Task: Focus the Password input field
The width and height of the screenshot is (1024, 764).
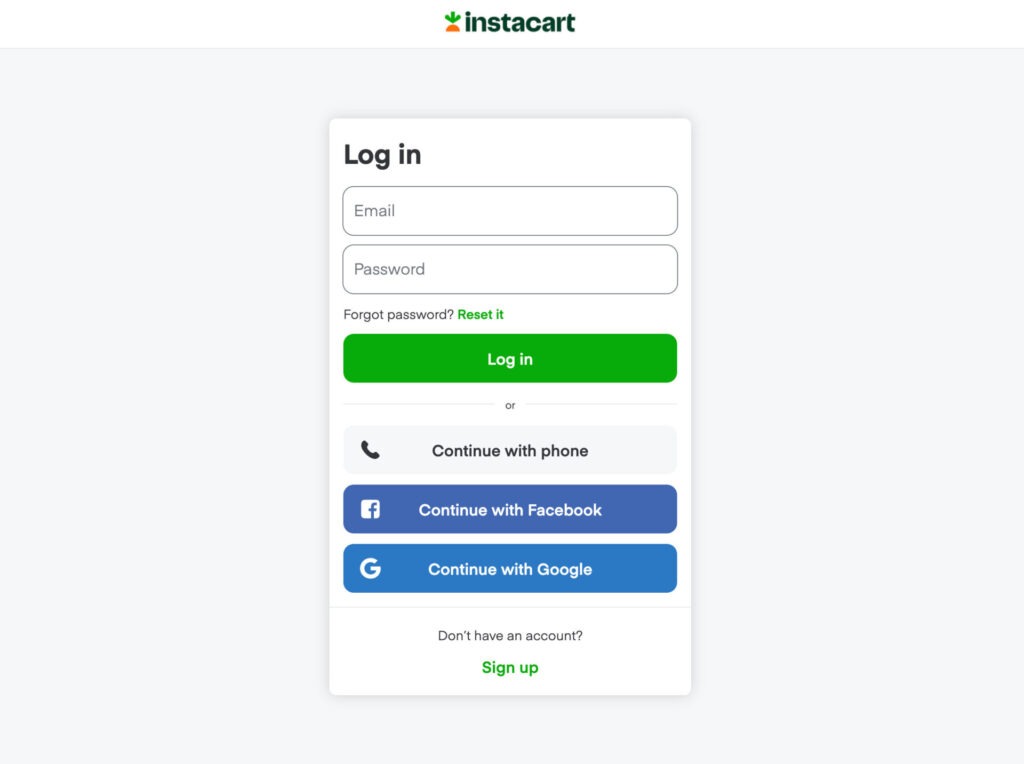Action: click(510, 269)
